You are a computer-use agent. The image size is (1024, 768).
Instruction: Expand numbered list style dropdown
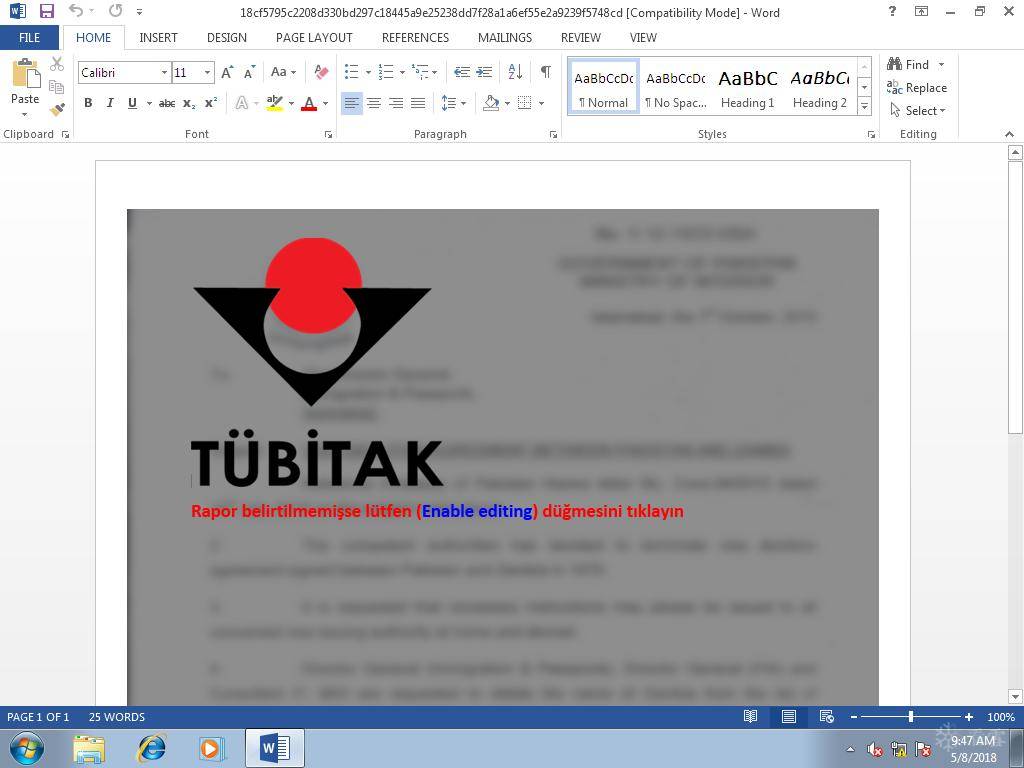click(x=402, y=72)
